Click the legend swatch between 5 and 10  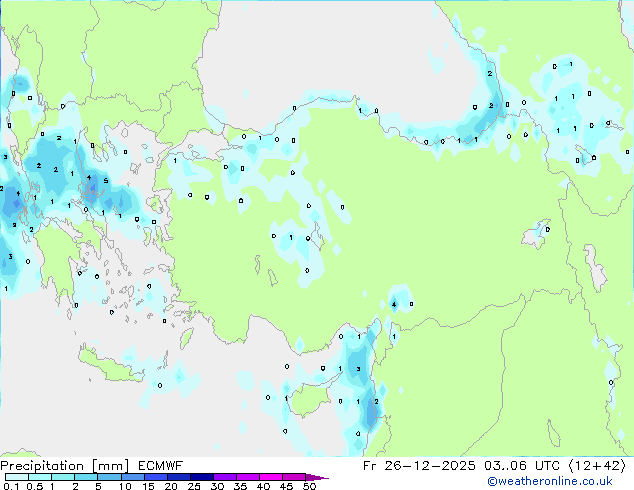coord(110,477)
